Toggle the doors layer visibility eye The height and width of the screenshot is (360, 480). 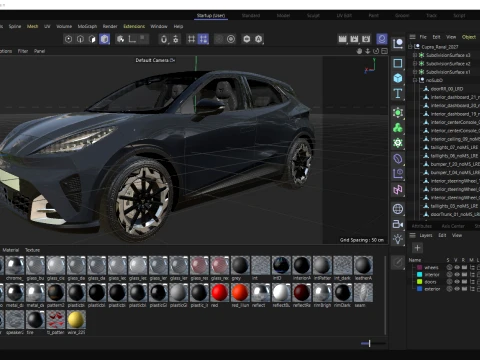[457, 282]
